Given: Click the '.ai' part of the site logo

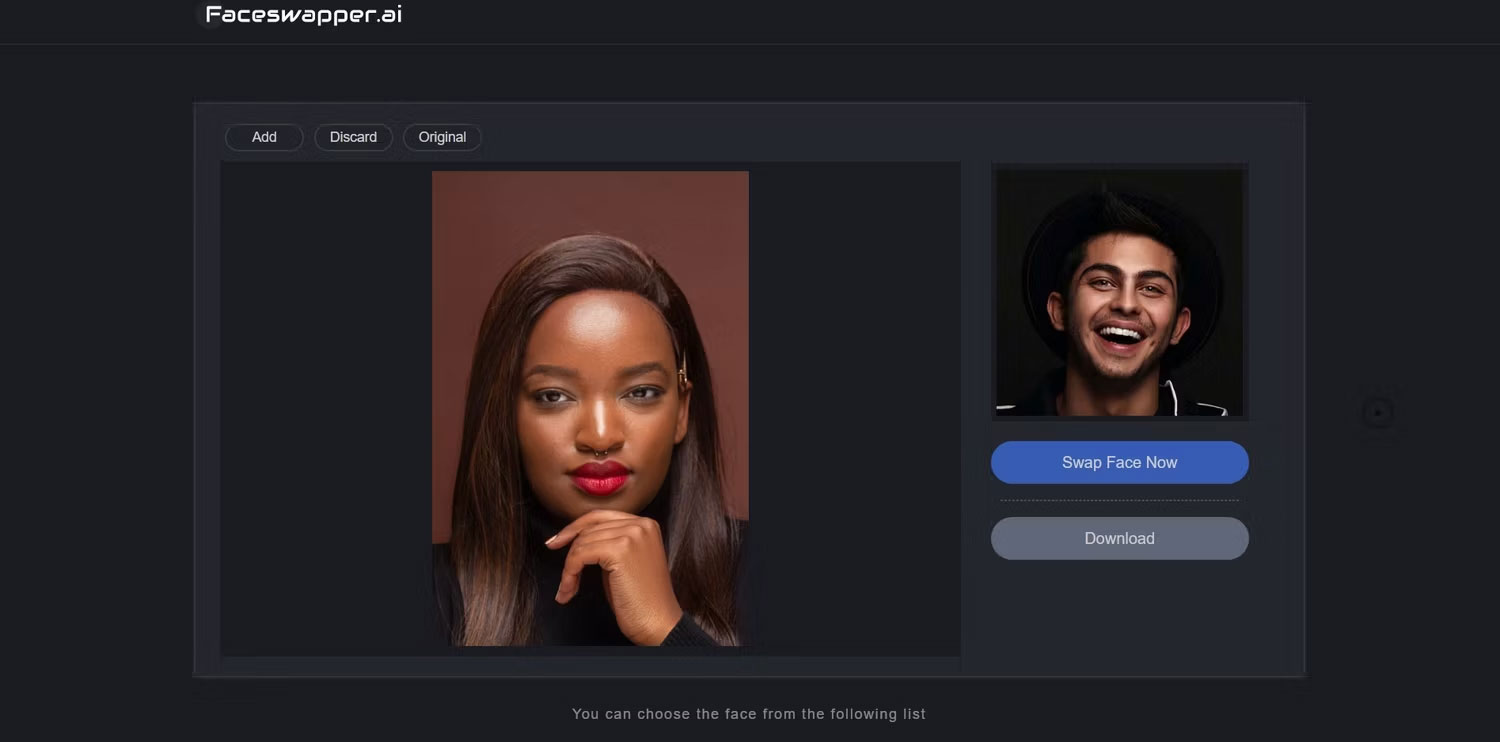Looking at the screenshot, I should pyautogui.click(x=388, y=15).
